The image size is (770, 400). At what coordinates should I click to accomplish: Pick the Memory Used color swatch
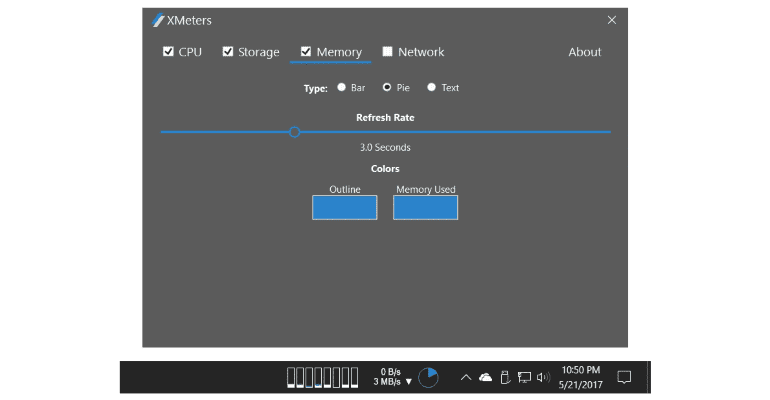[425, 208]
